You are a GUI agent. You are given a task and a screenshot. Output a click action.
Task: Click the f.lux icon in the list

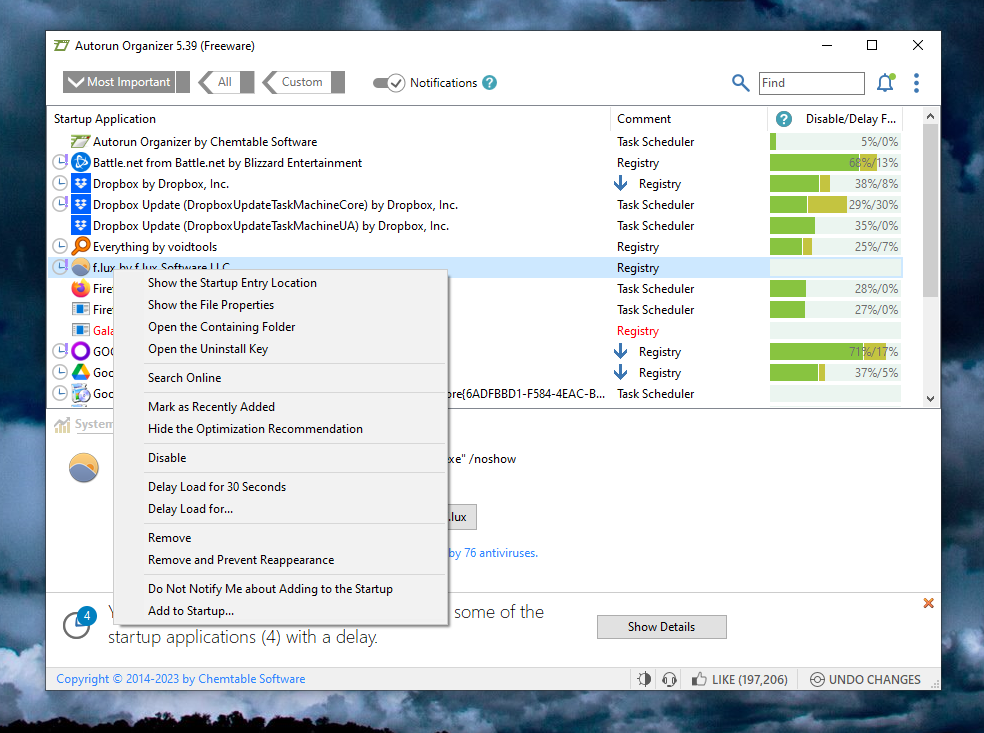80,268
